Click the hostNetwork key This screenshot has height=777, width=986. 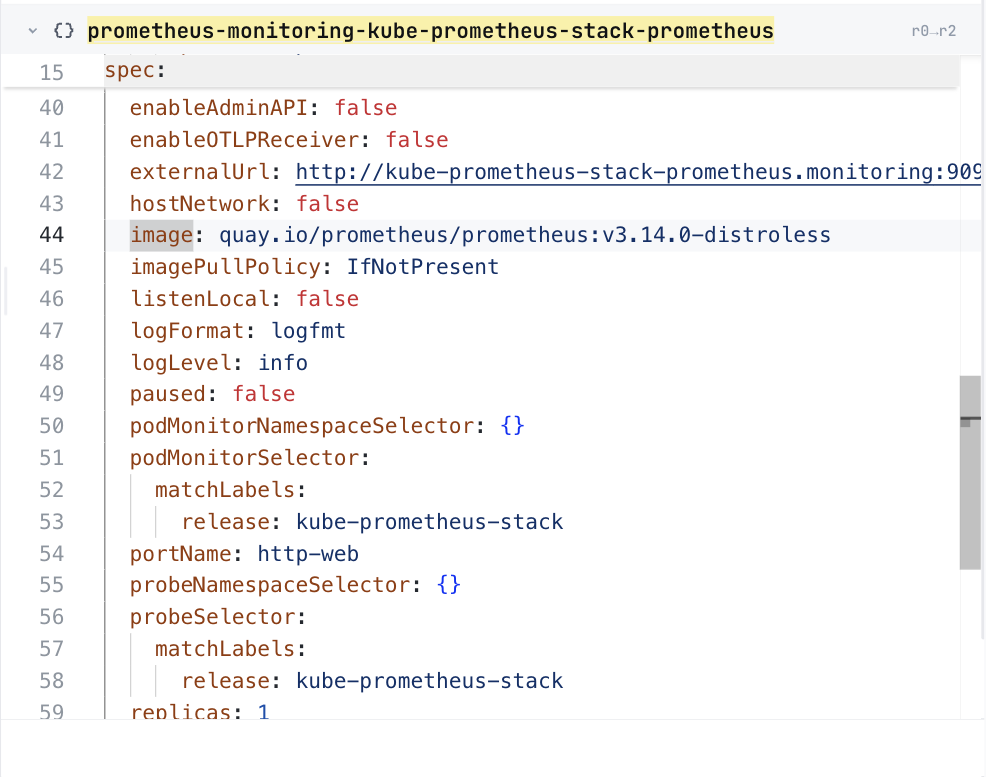(x=199, y=204)
